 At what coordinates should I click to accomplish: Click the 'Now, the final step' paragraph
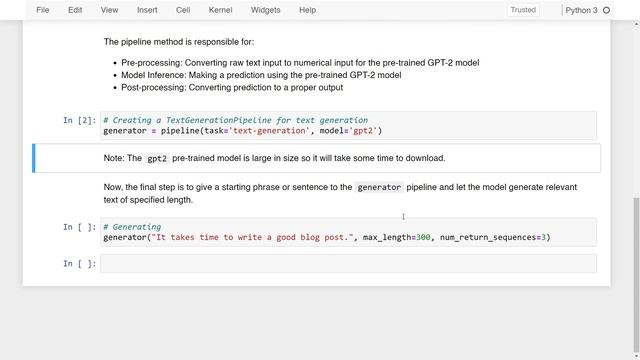340,193
